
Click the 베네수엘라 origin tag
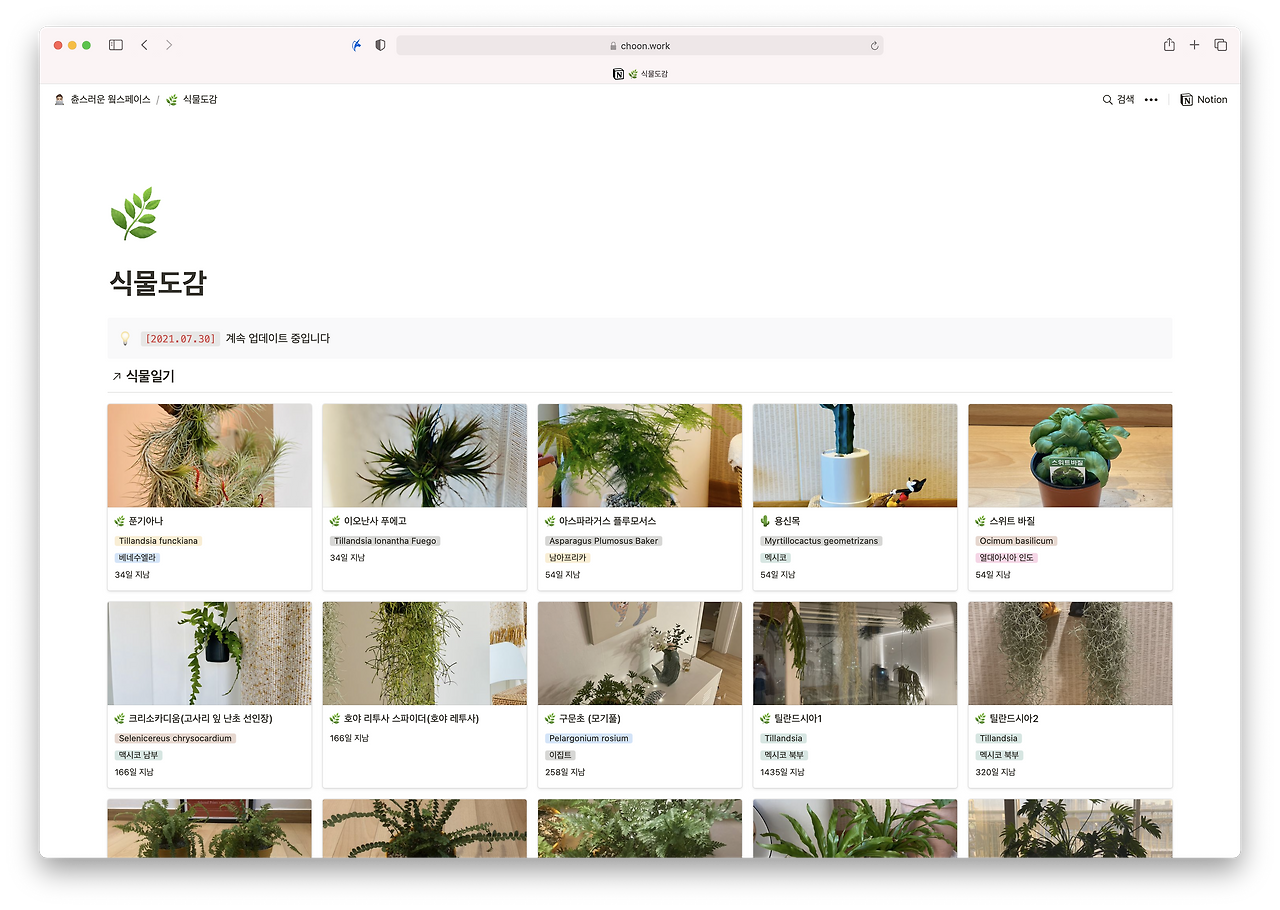[137, 558]
